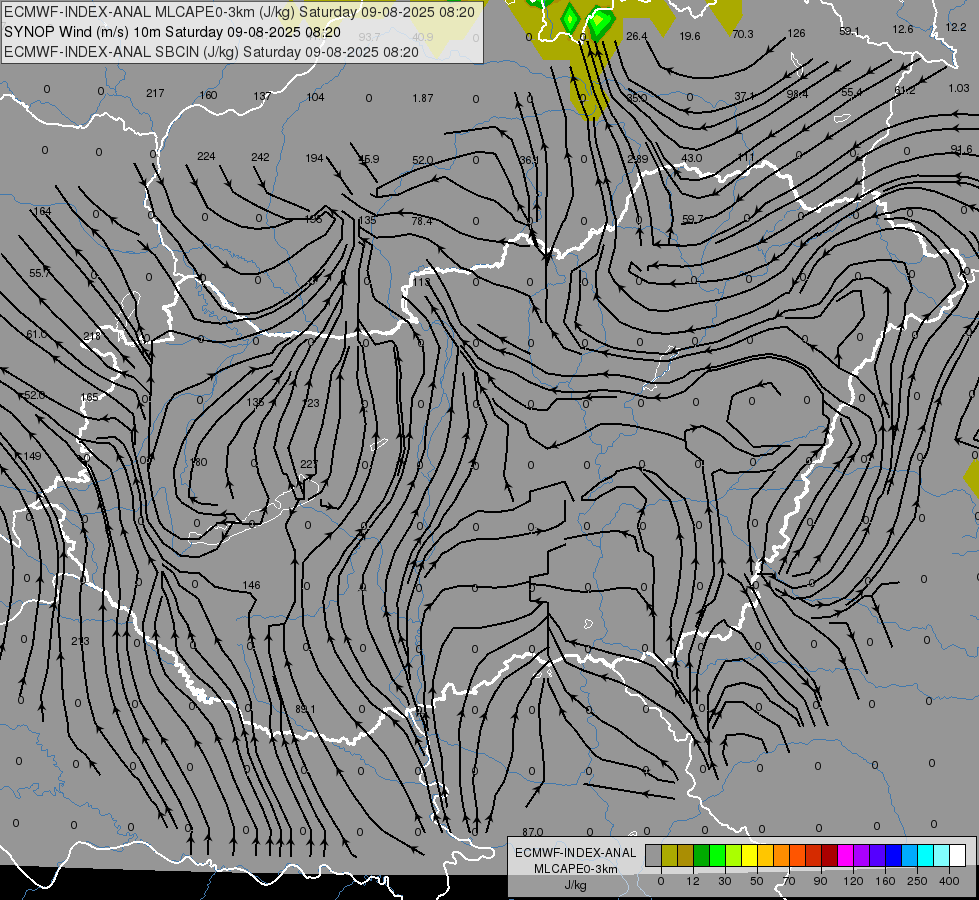This screenshot has width=979, height=900.
Task: Click the map value '180'
Action: (x=198, y=463)
